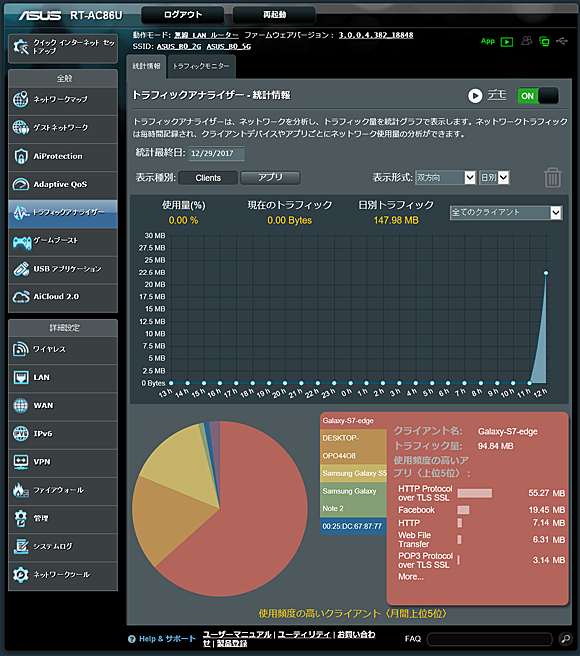Image resolution: width=580 pixels, height=656 pixels.
Task: Open Firewall (ファイアウォール) flame icon
Action: 21,490
